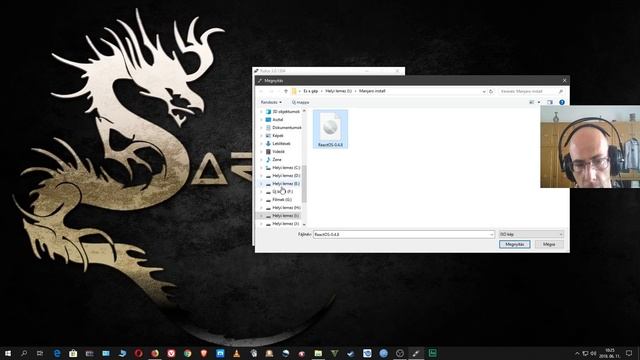Open the Action Center notification icon
The image size is (640, 360).
tap(629, 353)
